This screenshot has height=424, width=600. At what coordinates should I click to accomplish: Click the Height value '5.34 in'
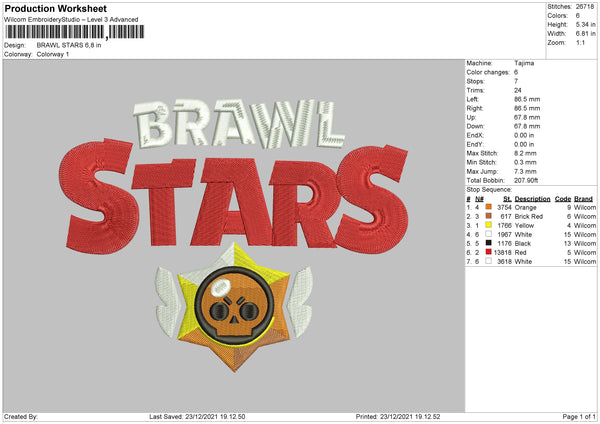[585, 24]
